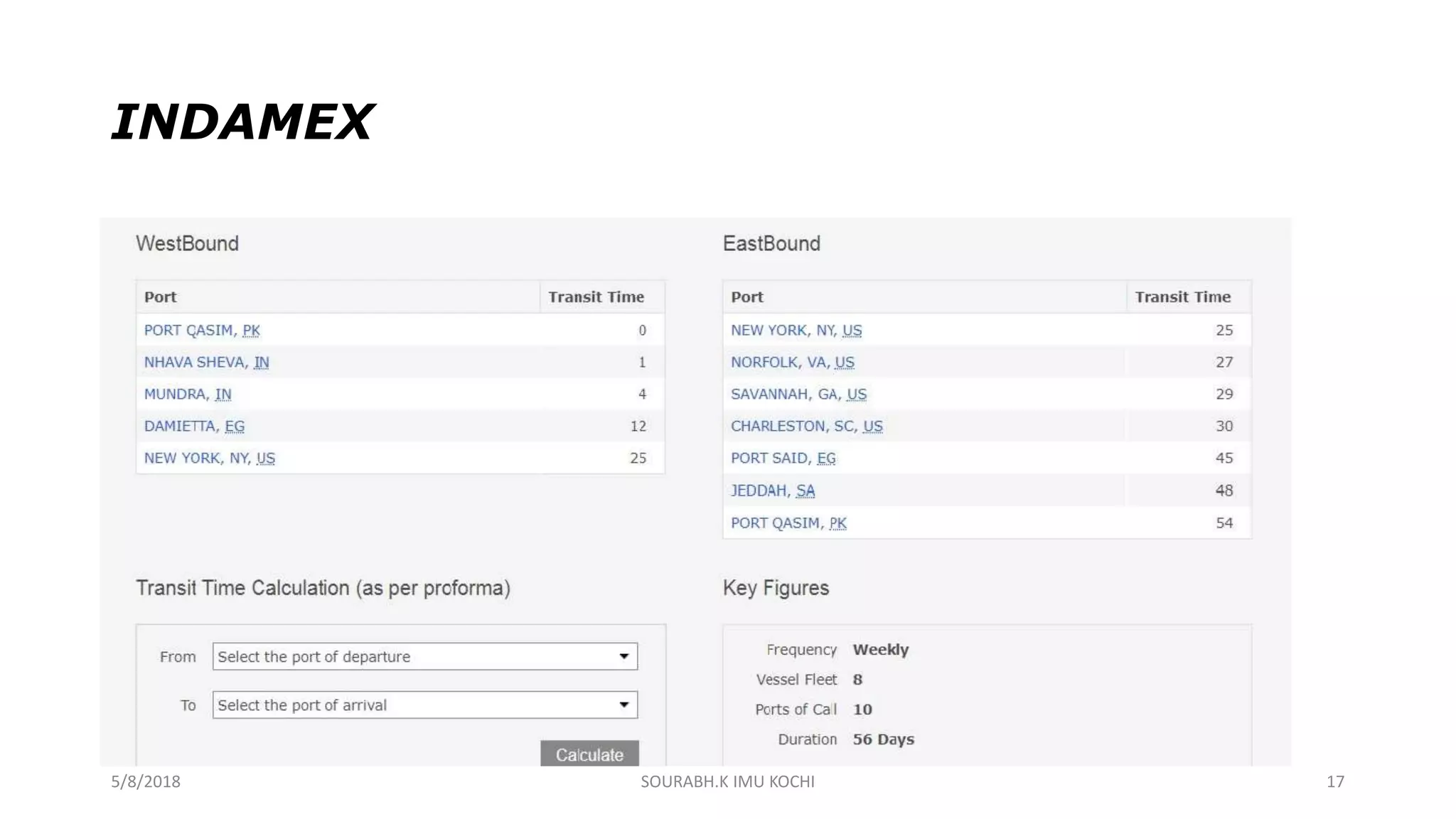
Task: Click the WestBound Transit Time column header
Action: pos(596,297)
